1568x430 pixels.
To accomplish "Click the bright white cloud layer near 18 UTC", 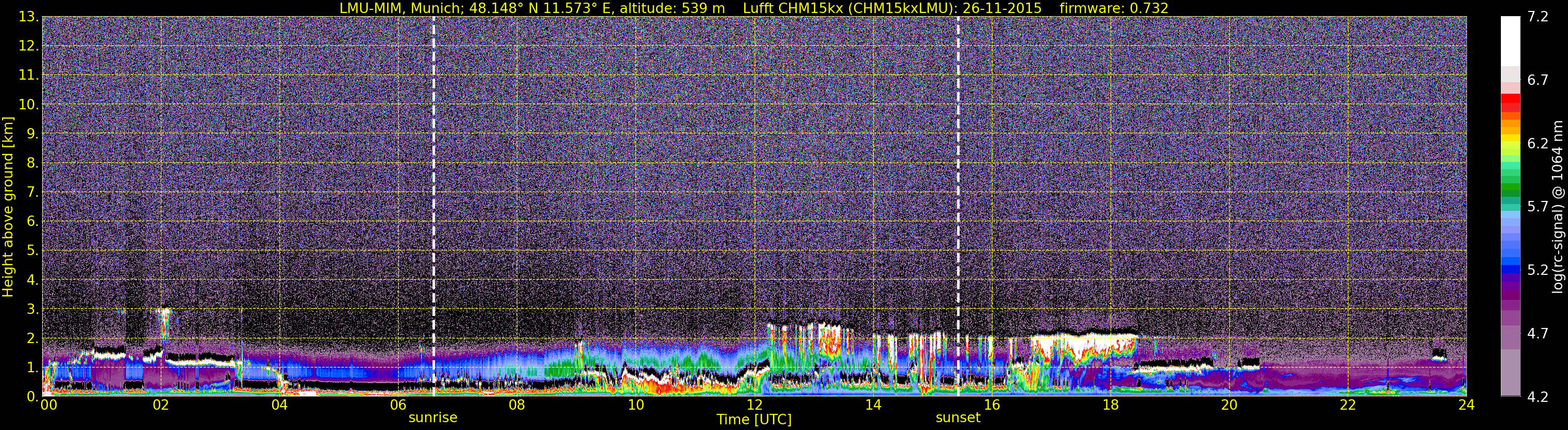I will point(1083,344).
